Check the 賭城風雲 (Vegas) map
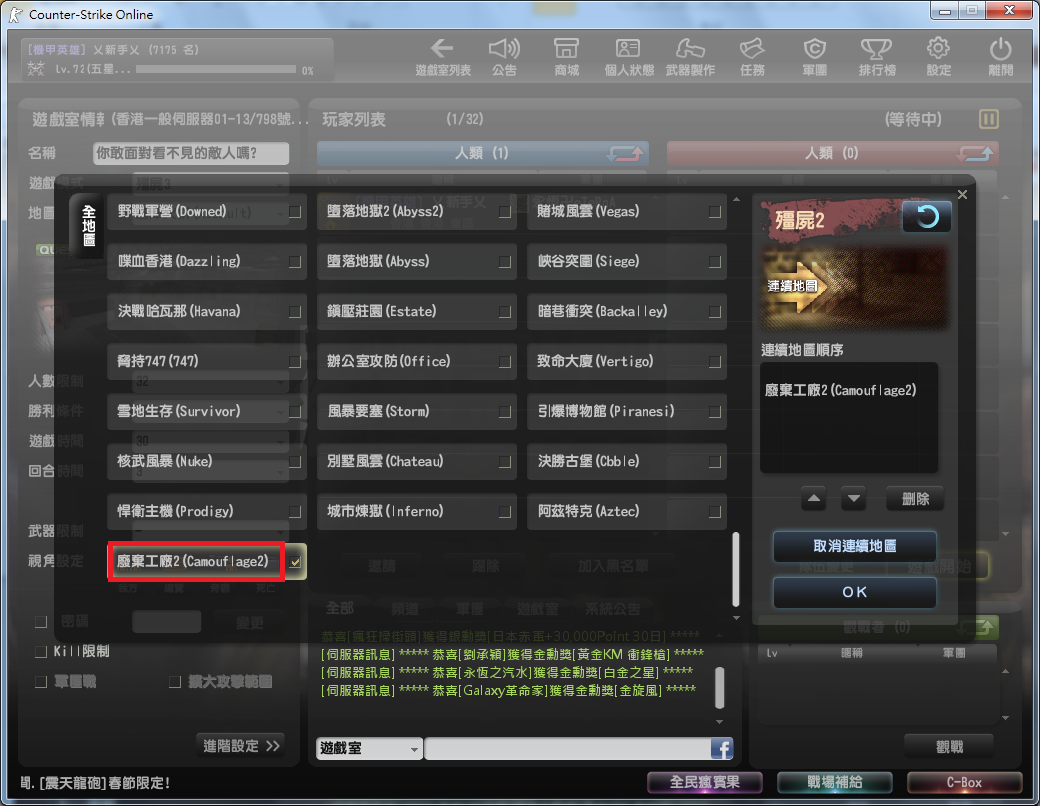This screenshot has height=806, width=1040. click(x=714, y=212)
